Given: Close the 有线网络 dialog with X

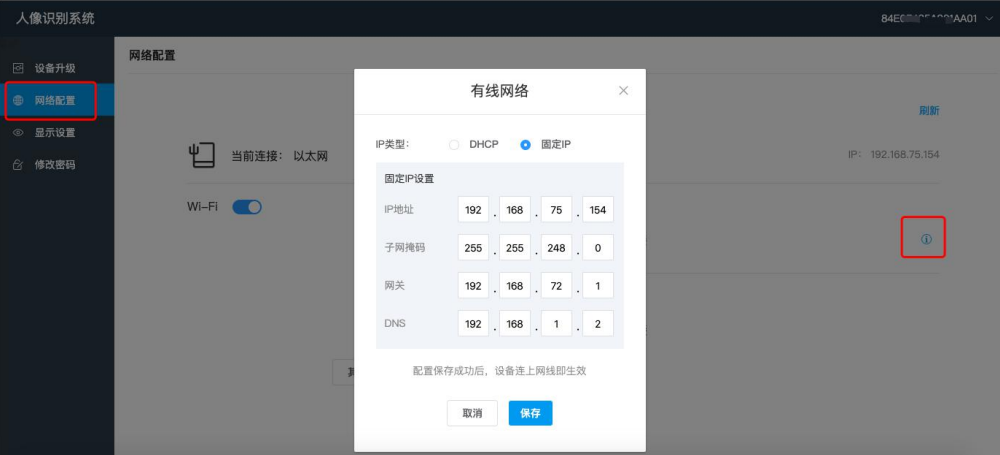Looking at the screenshot, I should point(623,91).
